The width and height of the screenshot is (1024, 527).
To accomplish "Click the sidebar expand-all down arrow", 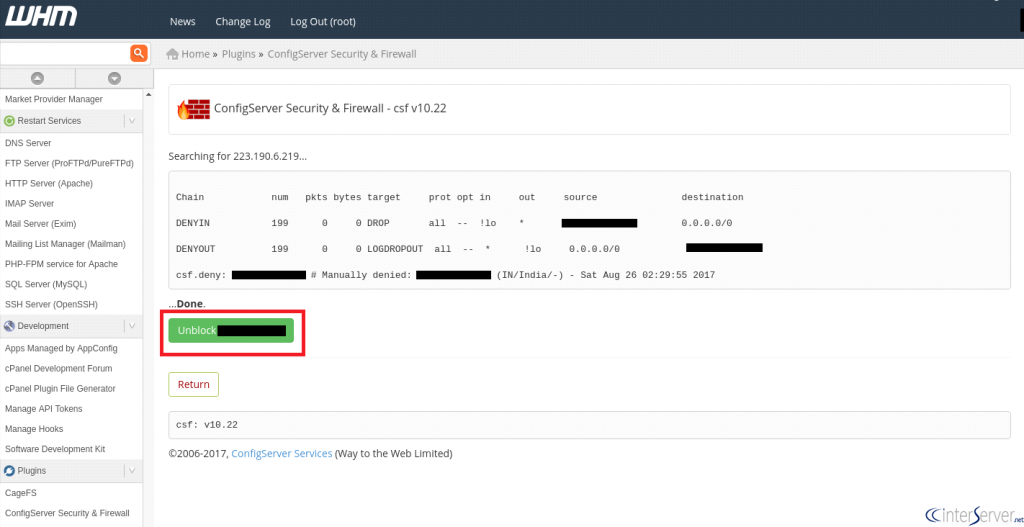I will [114, 78].
